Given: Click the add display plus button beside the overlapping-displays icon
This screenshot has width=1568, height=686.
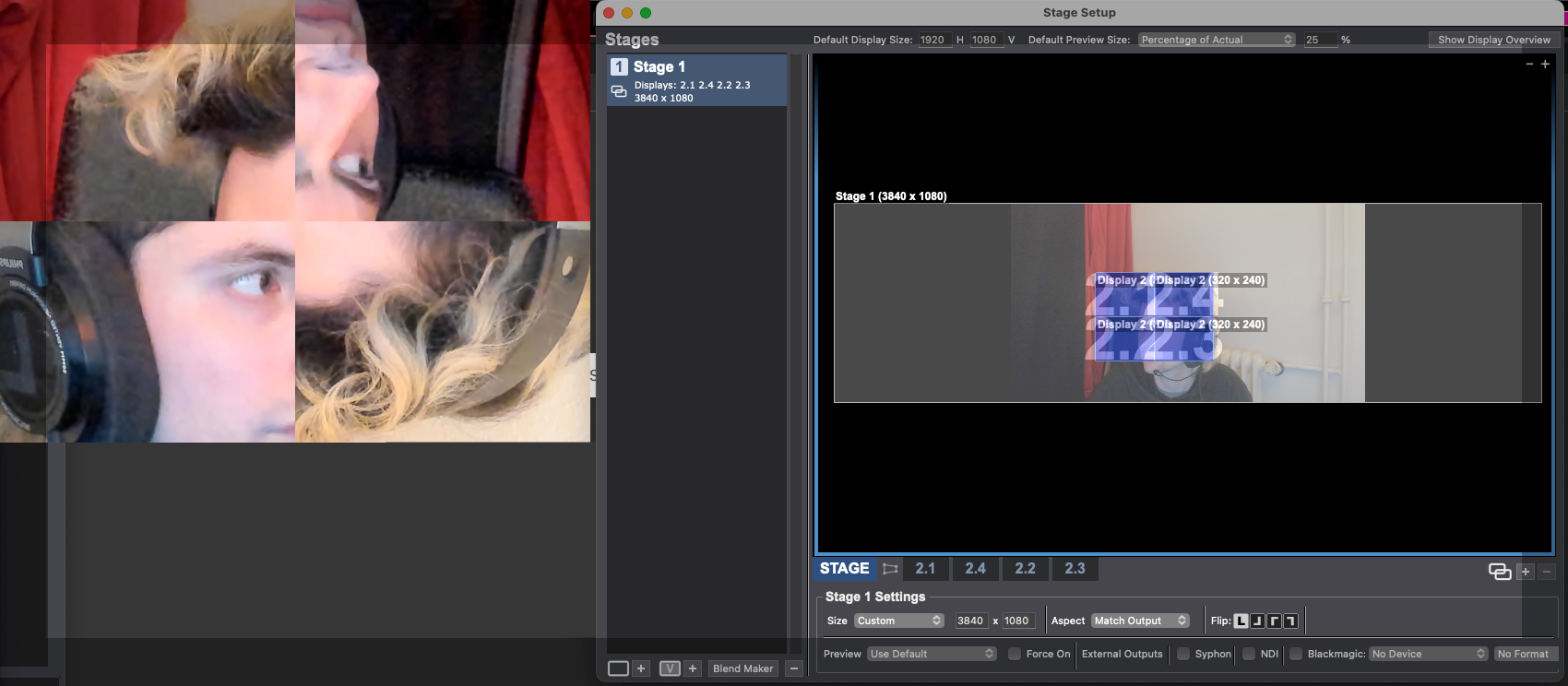Looking at the screenshot, I should point(1526,572).
